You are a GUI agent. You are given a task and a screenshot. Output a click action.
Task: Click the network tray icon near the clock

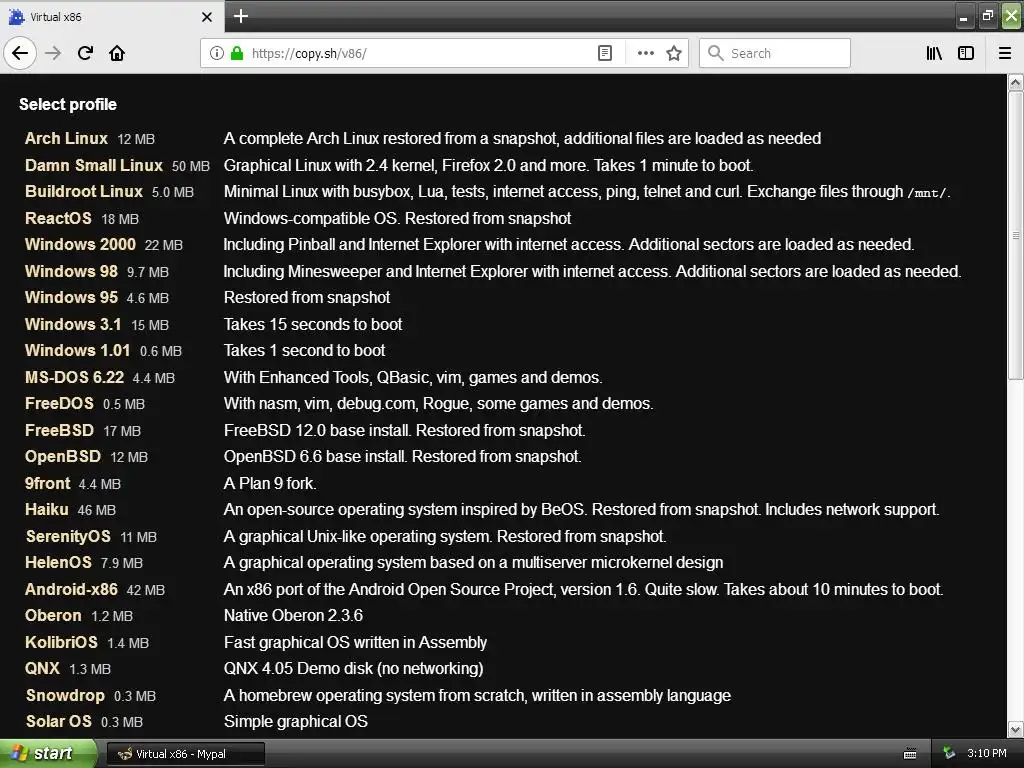click(949, 754)
